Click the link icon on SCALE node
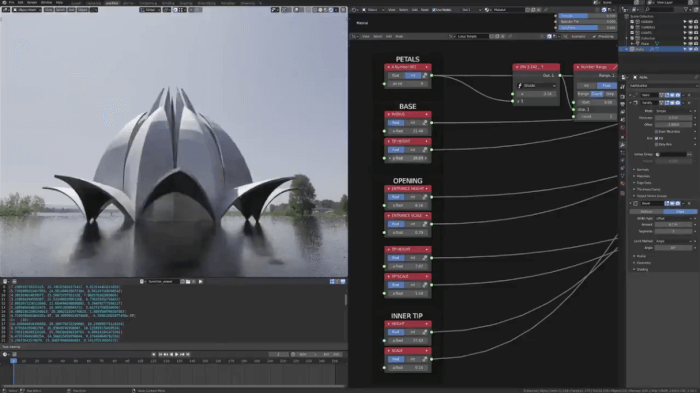Viewport: 700px width, 393px height. pyautogui.click(x=425, y=359)
